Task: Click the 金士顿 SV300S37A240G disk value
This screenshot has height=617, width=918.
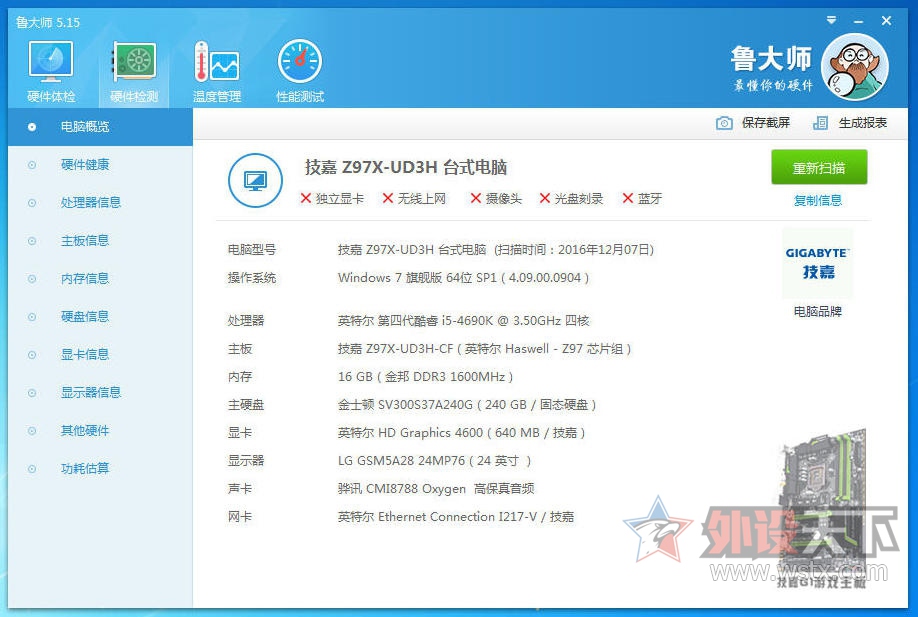Action: coord(467,405)
